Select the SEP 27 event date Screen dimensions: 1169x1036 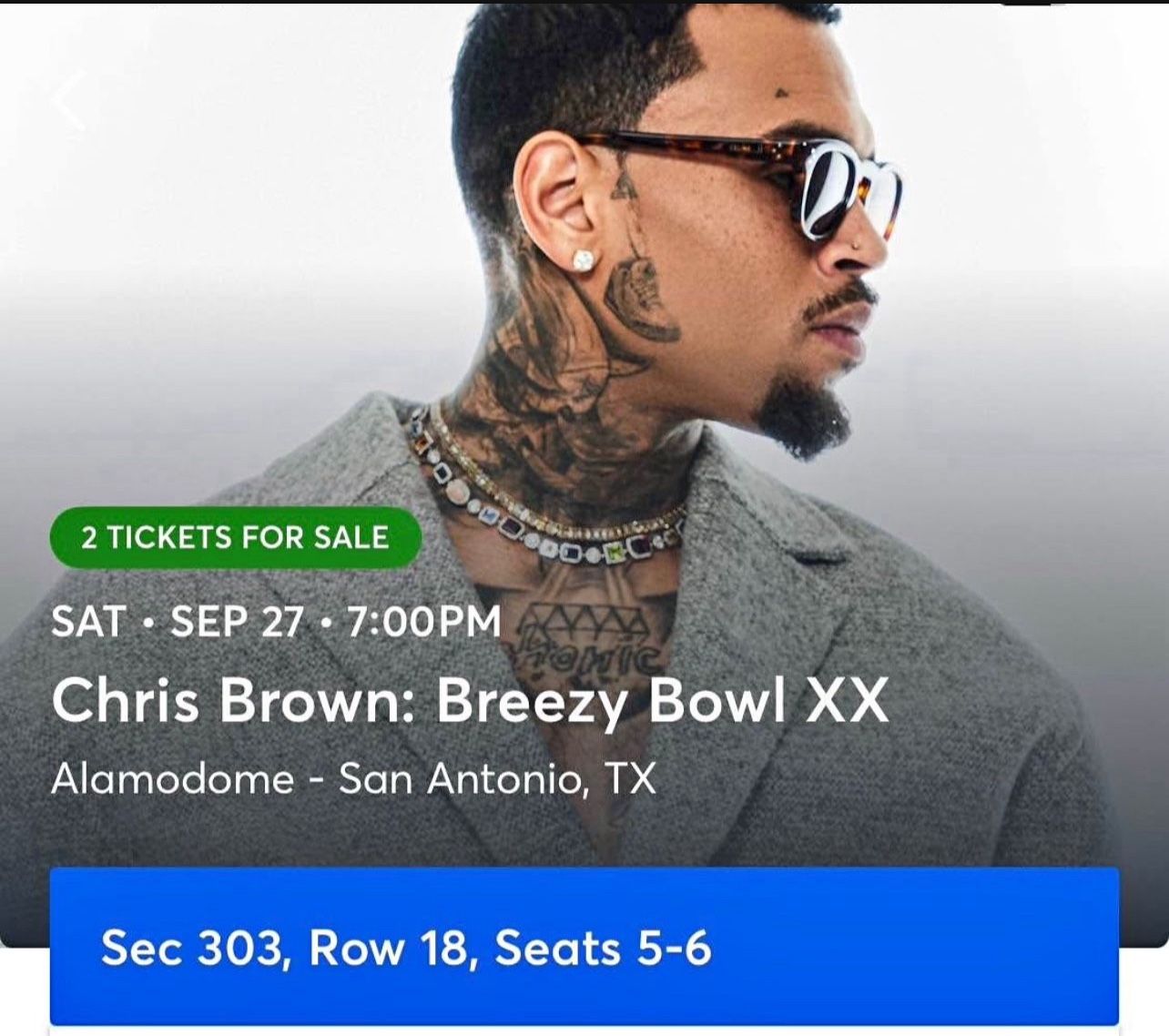point(237,622)
